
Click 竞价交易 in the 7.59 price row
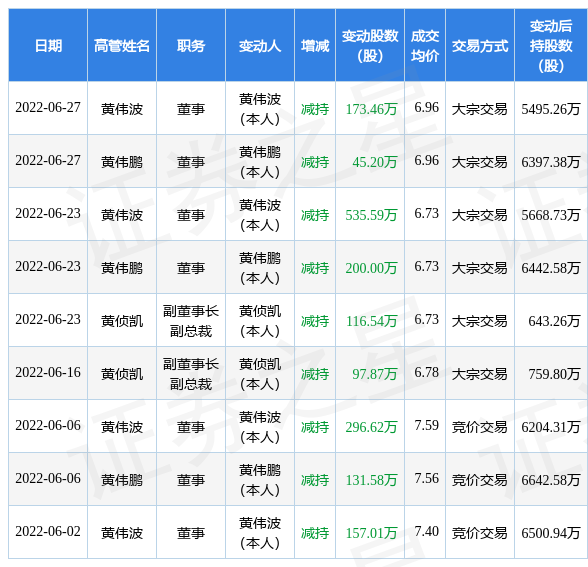pos(480,427)
